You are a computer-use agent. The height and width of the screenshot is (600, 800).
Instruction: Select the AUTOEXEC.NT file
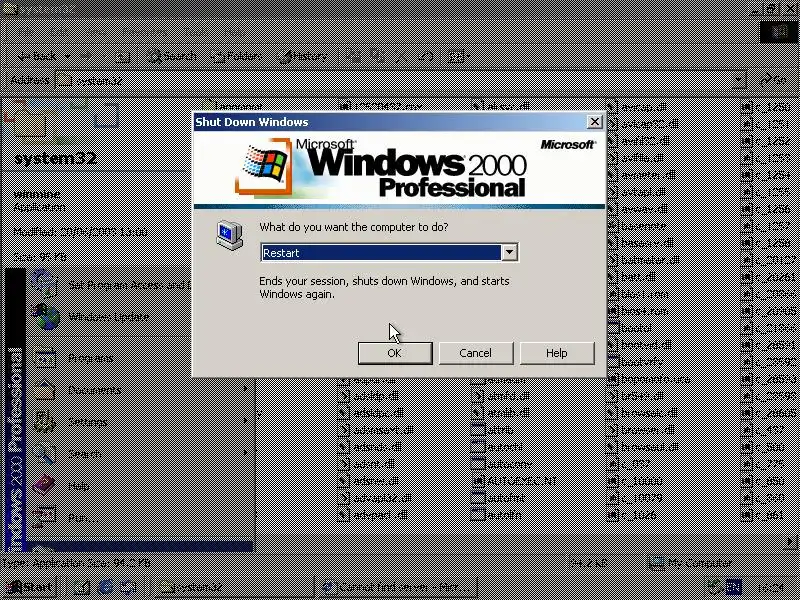(514, 481)
